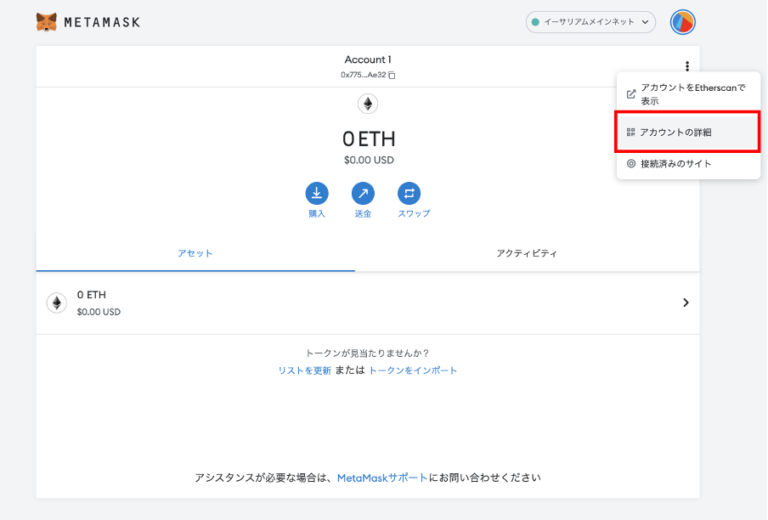Copy address using the copy icon
Screen dimensions: 768x520
pos(392,75)
